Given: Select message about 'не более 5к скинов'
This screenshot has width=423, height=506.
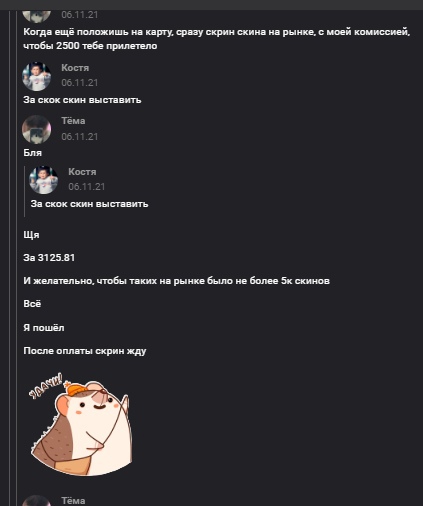Looking at the screenshot, I should coord(176,281).
